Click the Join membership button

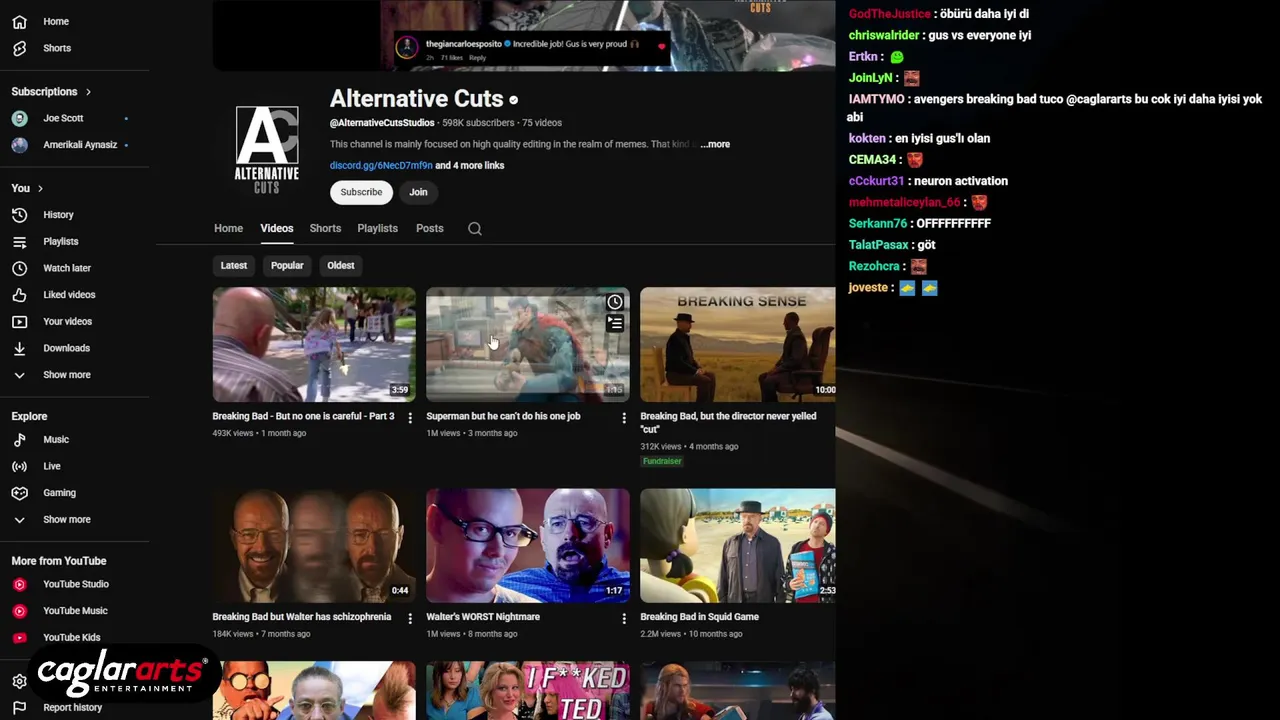coord(418,192)
